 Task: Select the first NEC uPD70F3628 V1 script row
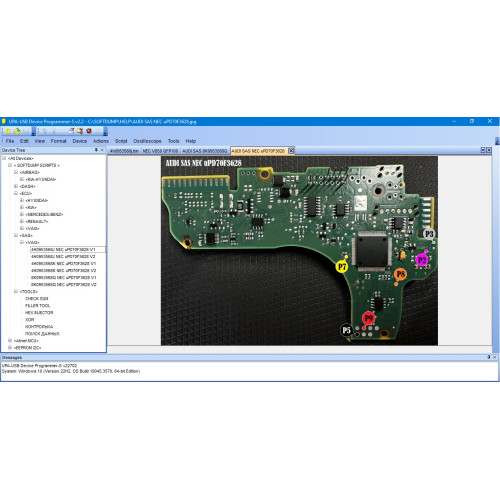pos(68,249)
